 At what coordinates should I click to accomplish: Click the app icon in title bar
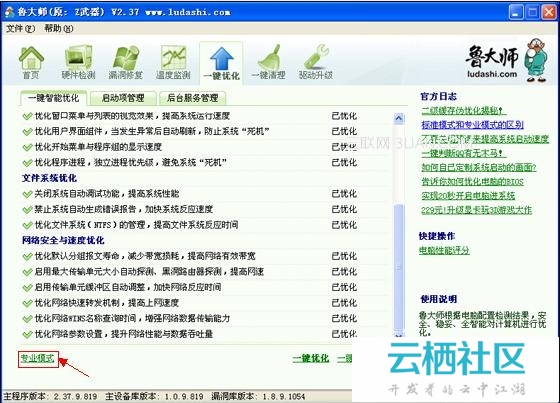tap(10, 12)
